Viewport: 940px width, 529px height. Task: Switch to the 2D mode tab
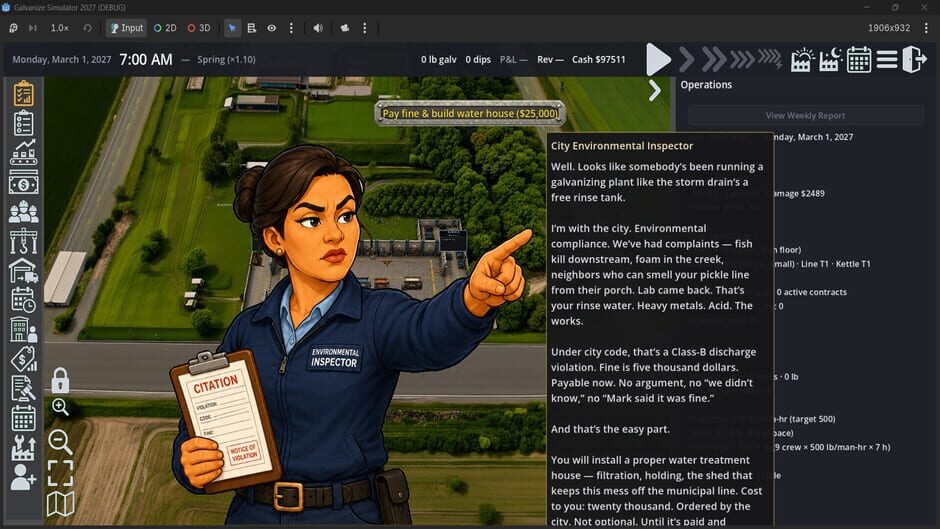(165, 28)
